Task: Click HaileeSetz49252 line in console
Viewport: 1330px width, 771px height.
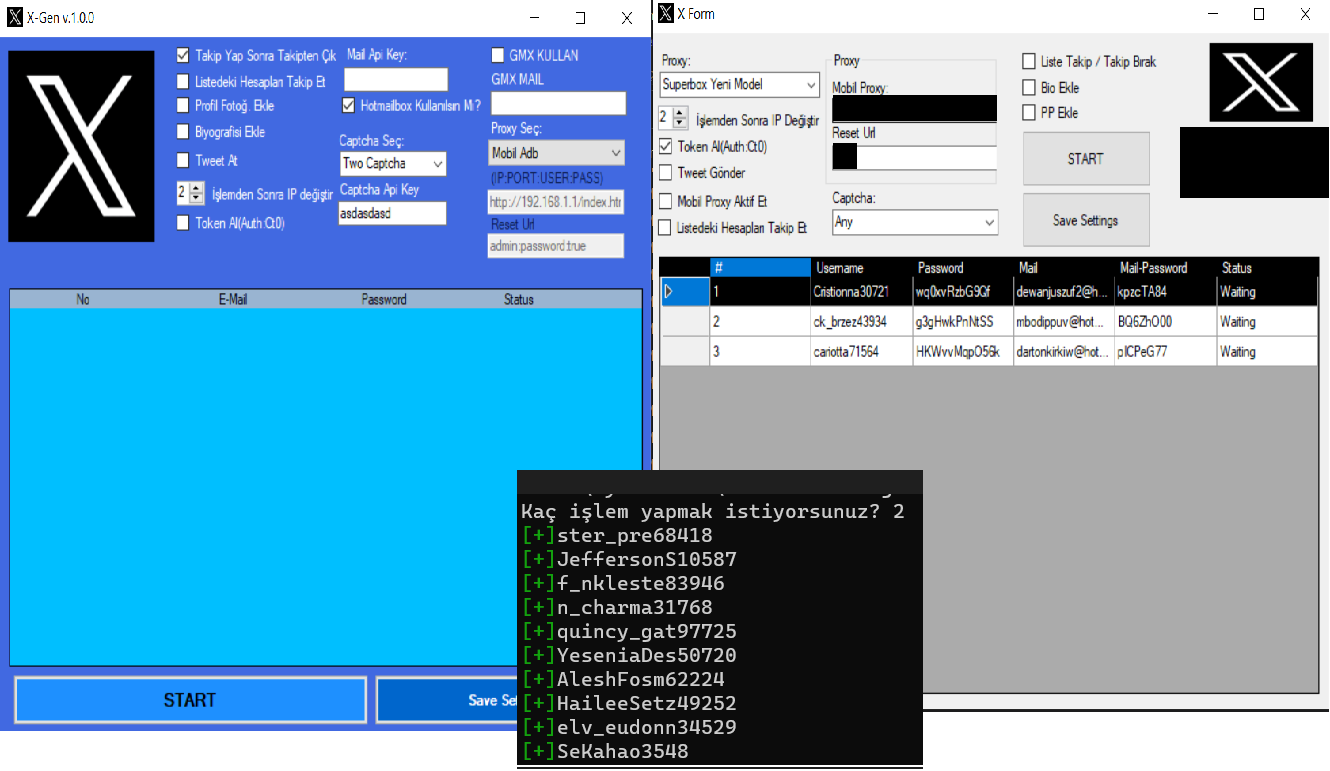Action: pyautogui.click(x=629, y=704)
